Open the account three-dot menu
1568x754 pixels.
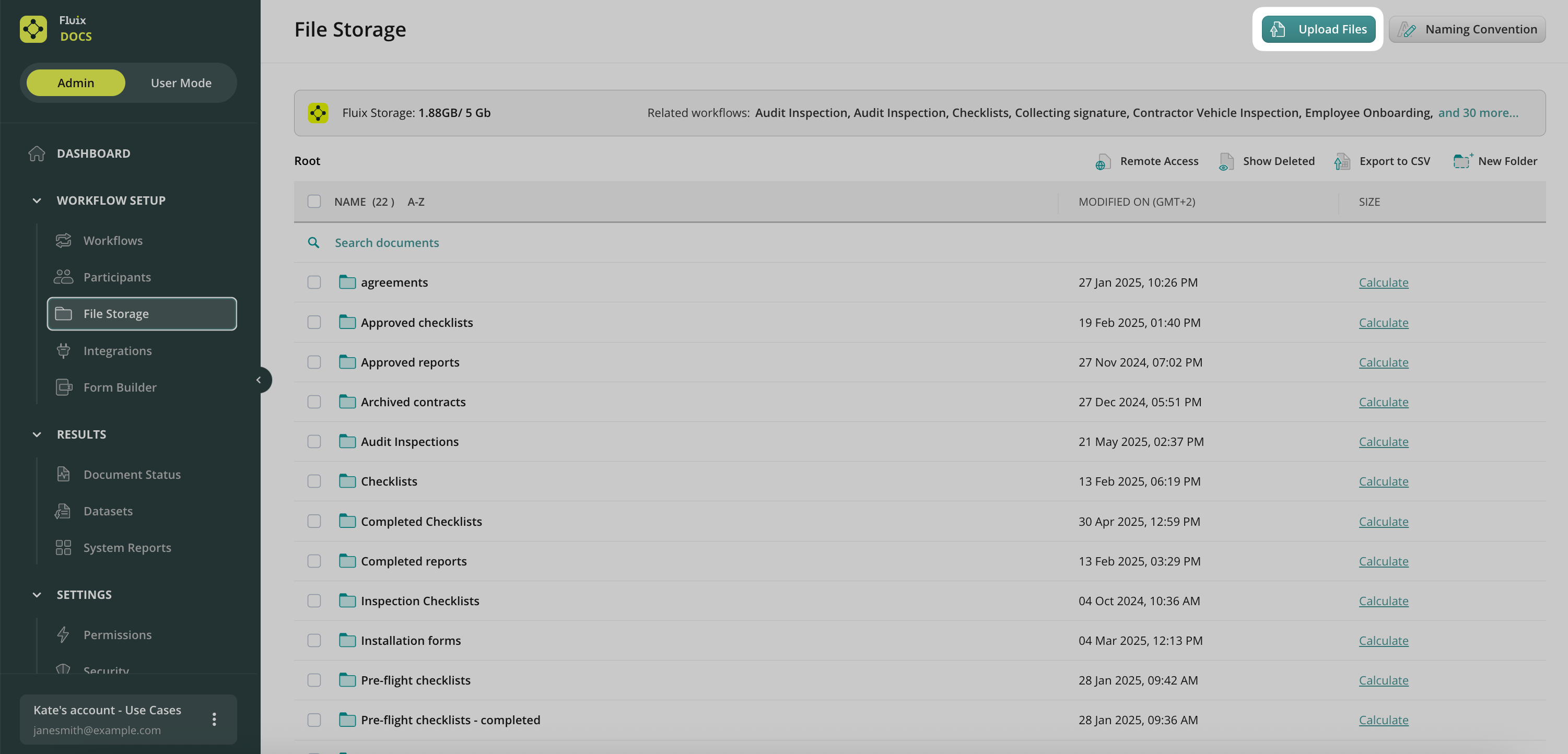(214, 720)
